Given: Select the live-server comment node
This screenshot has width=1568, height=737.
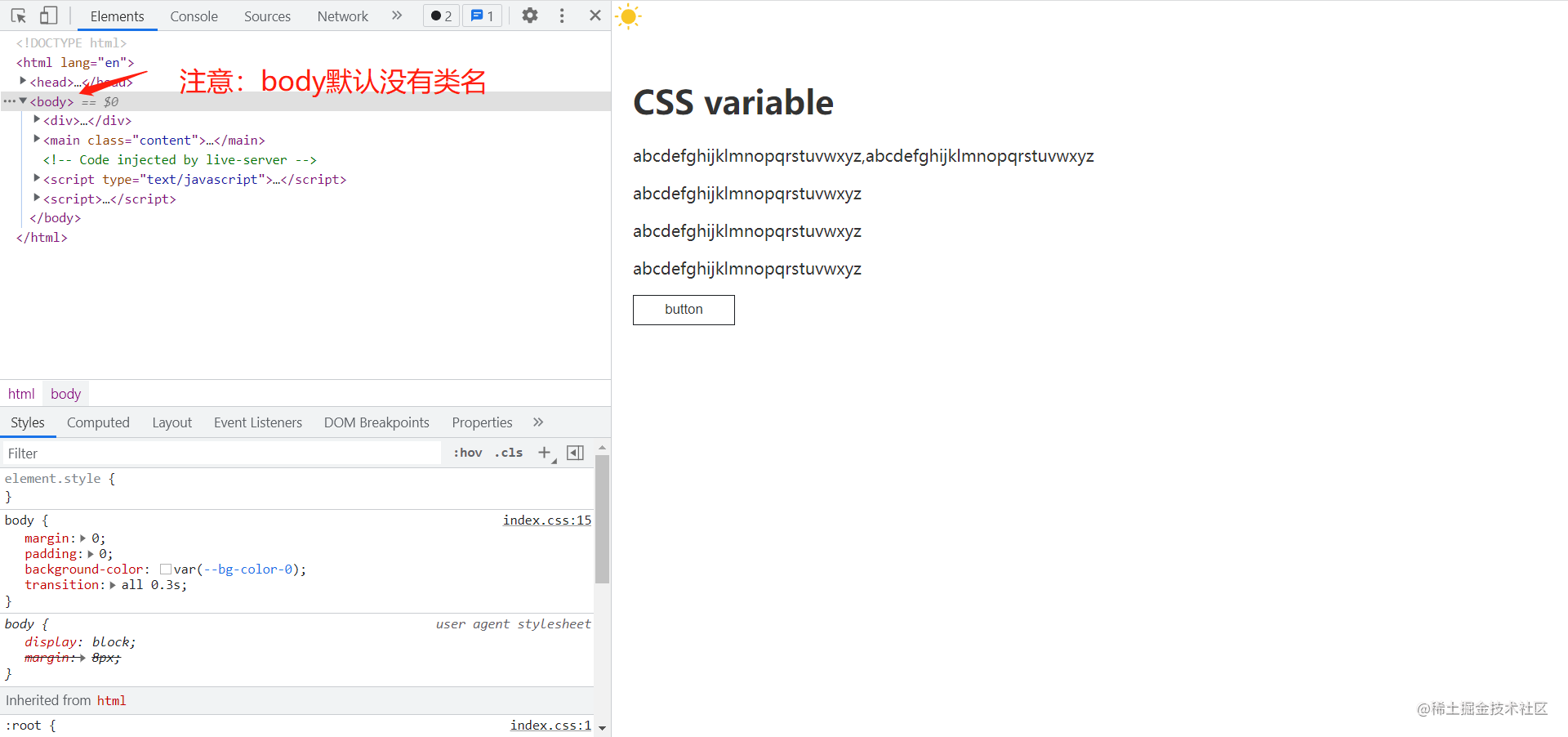Looking at the screenshot, I should [x=180, y=160].
